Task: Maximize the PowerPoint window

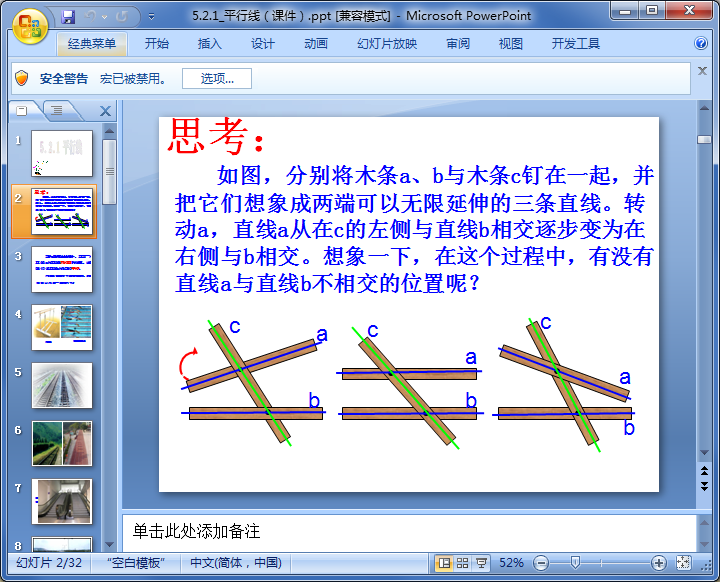Action: pyautogui.click(x=652, y=11)
